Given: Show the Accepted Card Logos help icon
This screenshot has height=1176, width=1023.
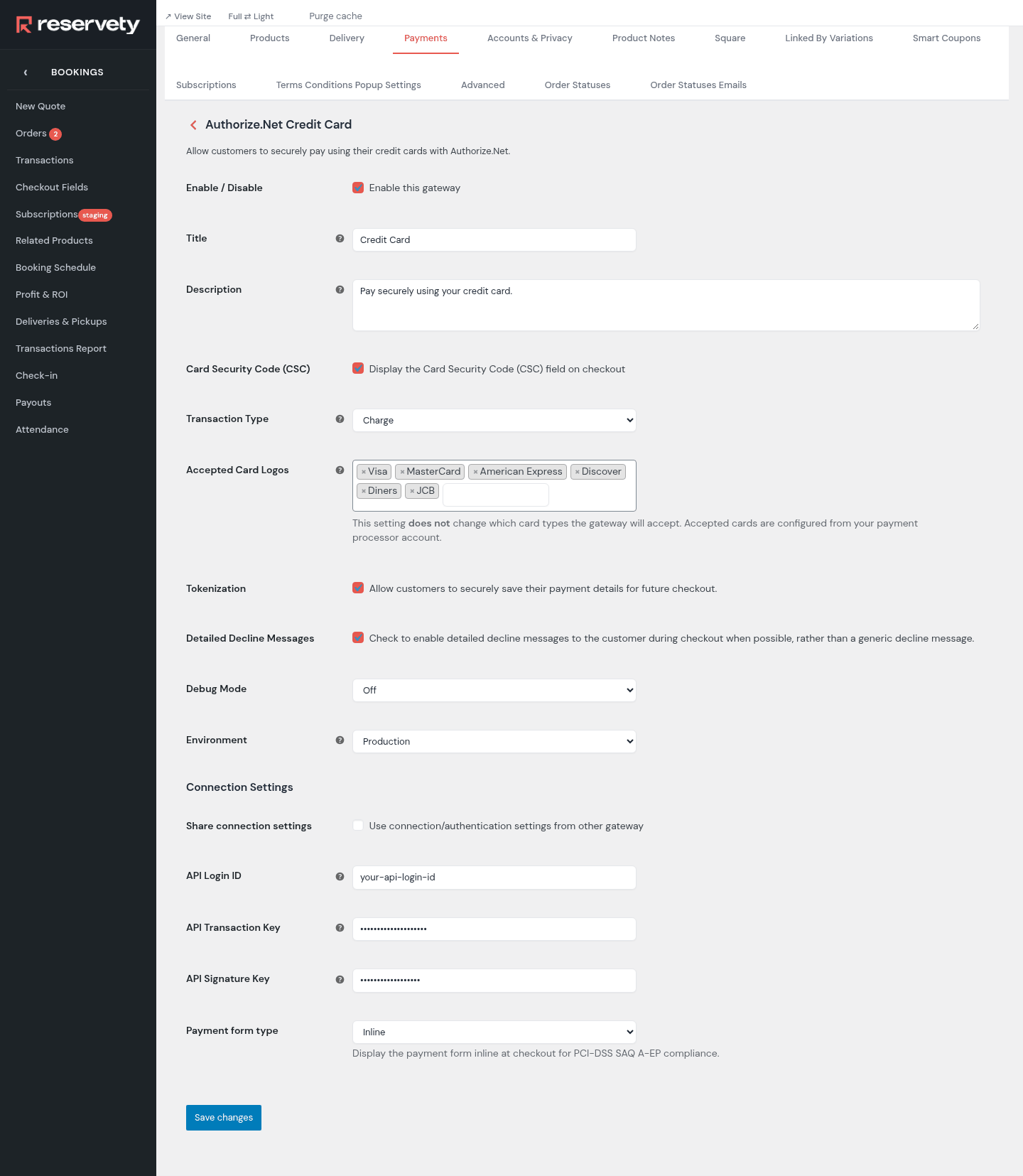Looking at the screenshot, I should point(340,470).
